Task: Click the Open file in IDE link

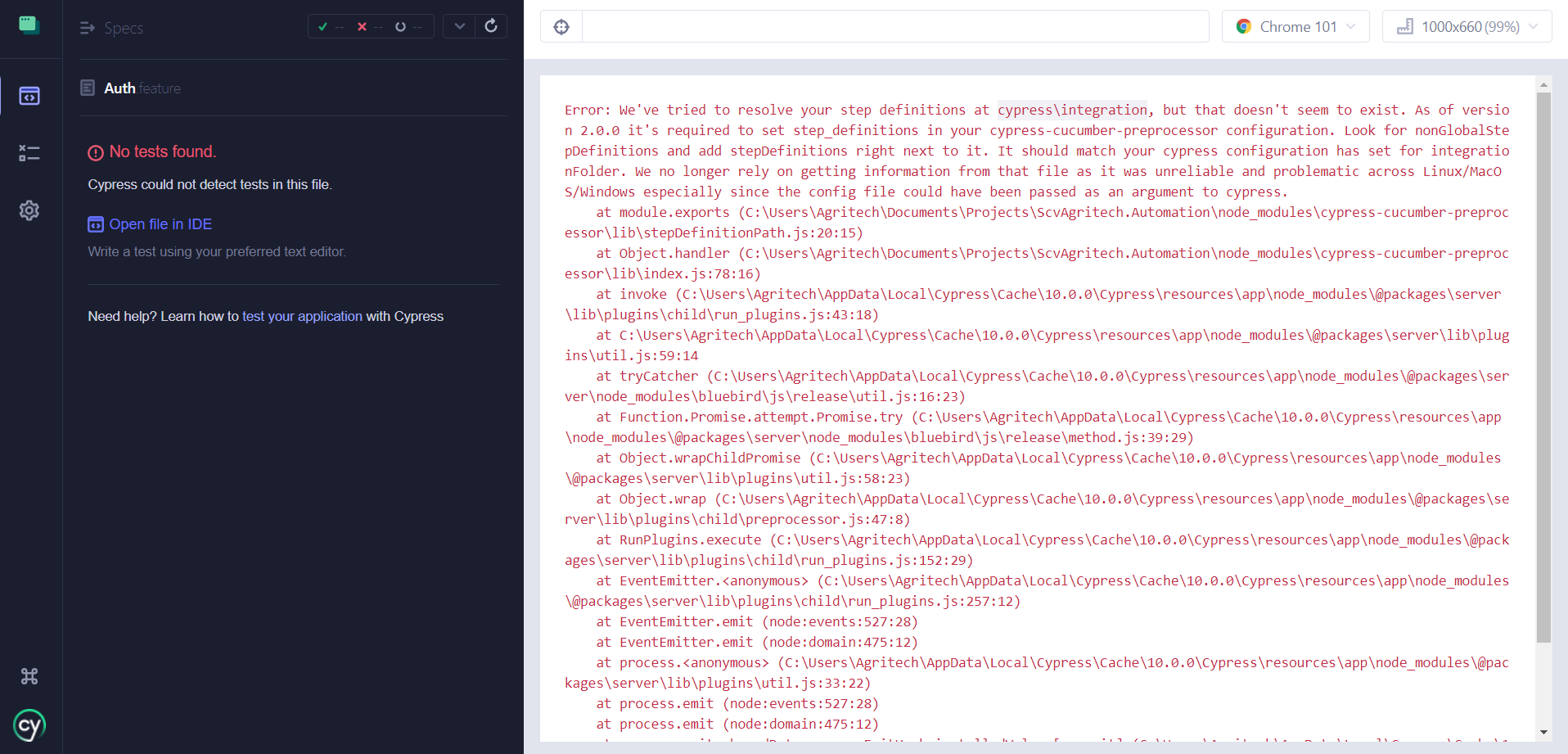Action: point(160,224)
